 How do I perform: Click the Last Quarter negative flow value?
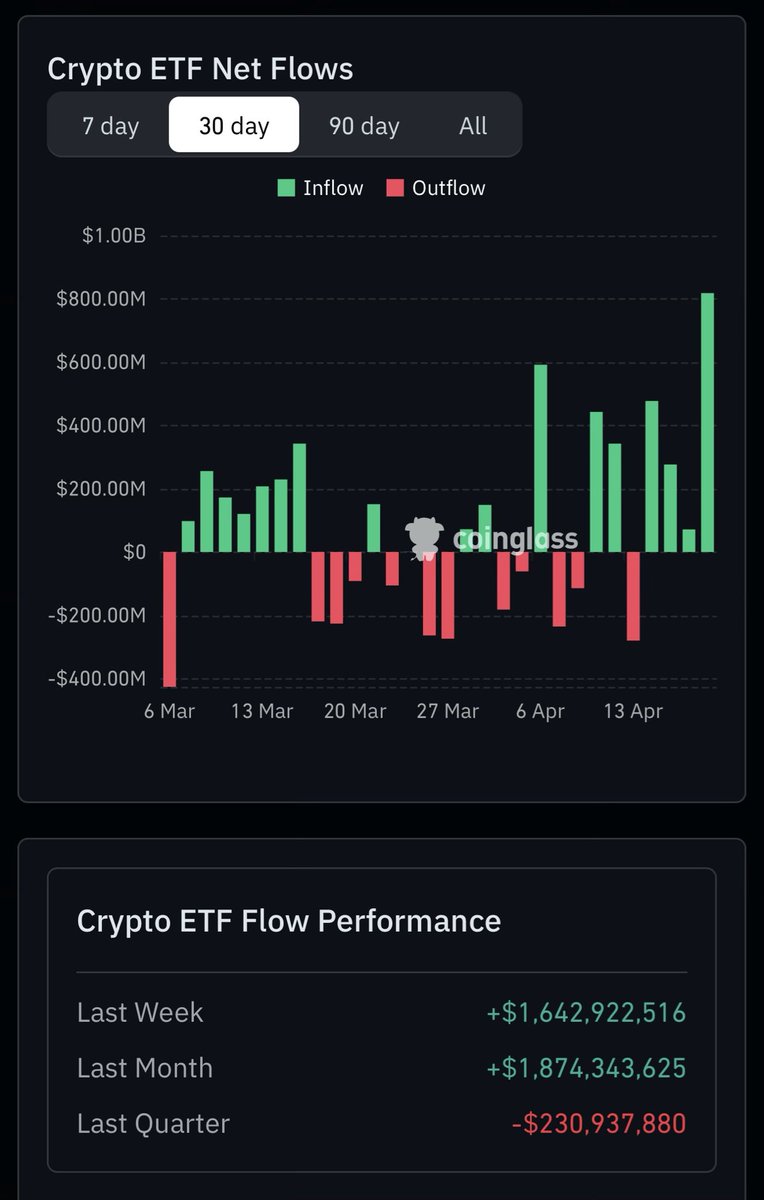pos(599,1123)
